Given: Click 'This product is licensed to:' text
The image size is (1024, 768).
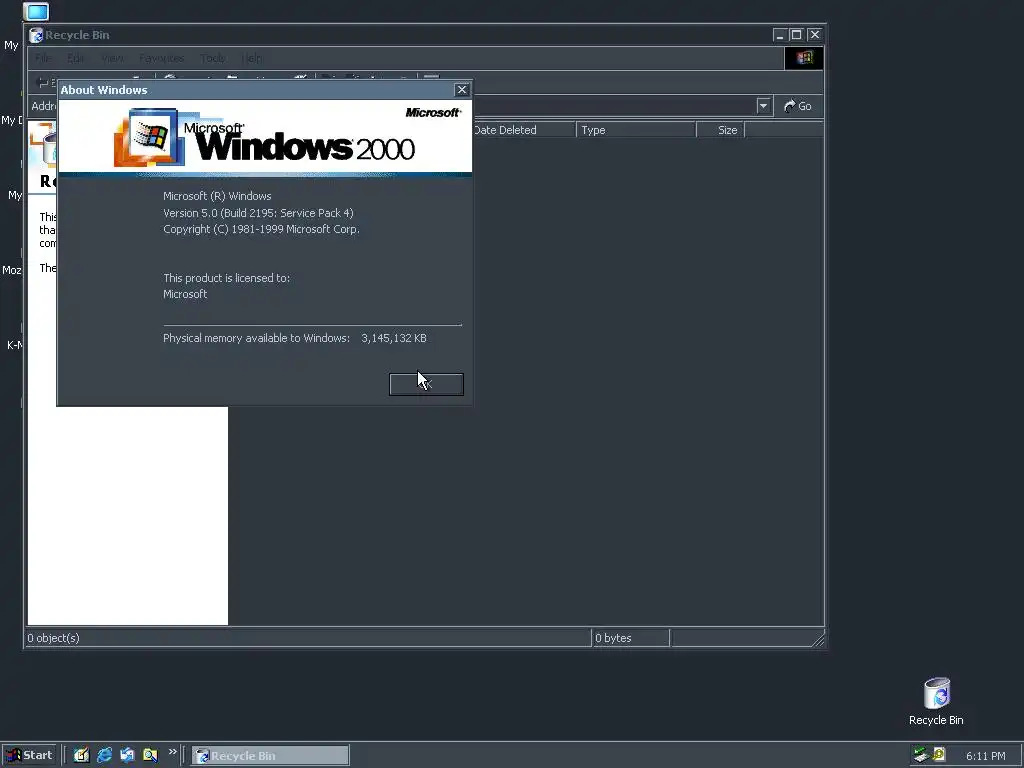Looking at the screenshot, I should (x=226, y=278).
